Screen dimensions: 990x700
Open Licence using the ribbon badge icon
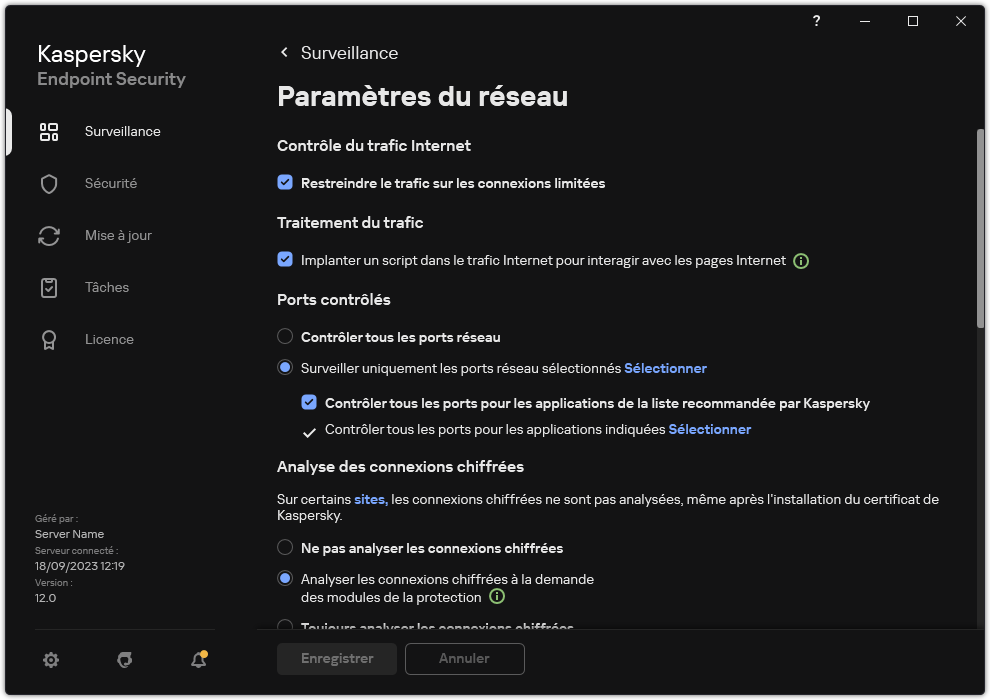(48, 339)
